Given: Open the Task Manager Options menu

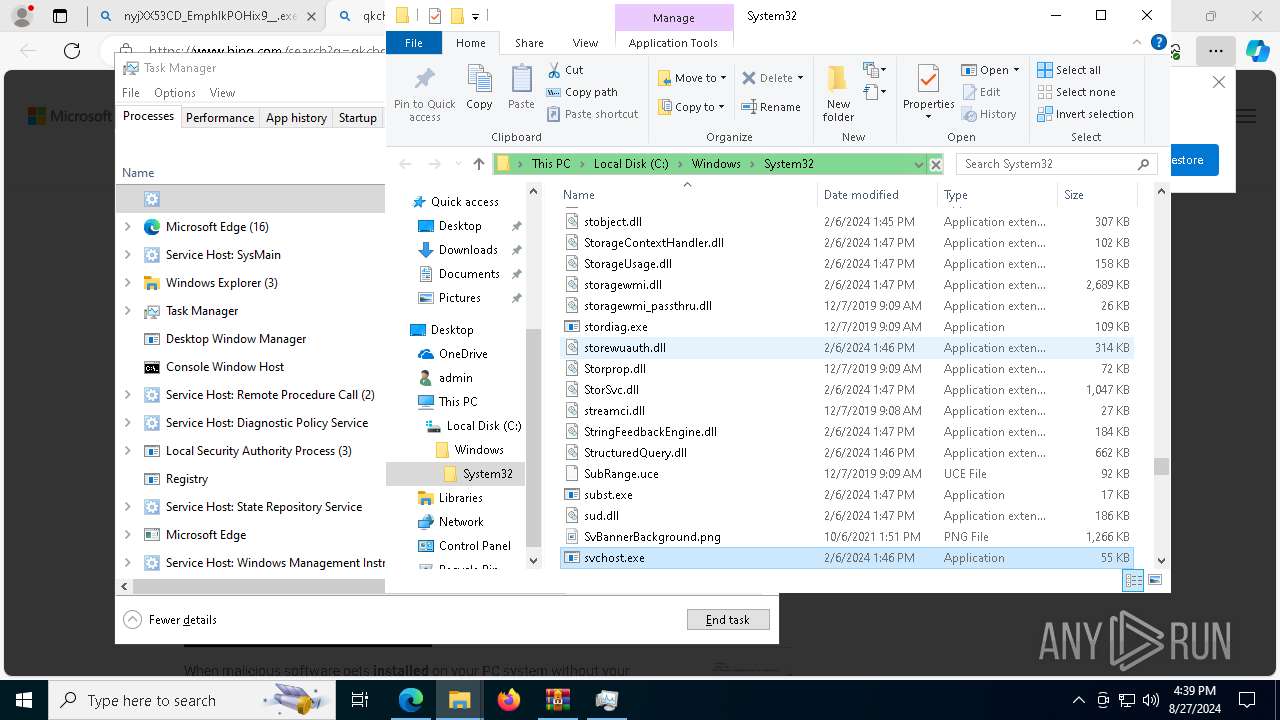Looking at the screenshot, I should pos(175,92).
